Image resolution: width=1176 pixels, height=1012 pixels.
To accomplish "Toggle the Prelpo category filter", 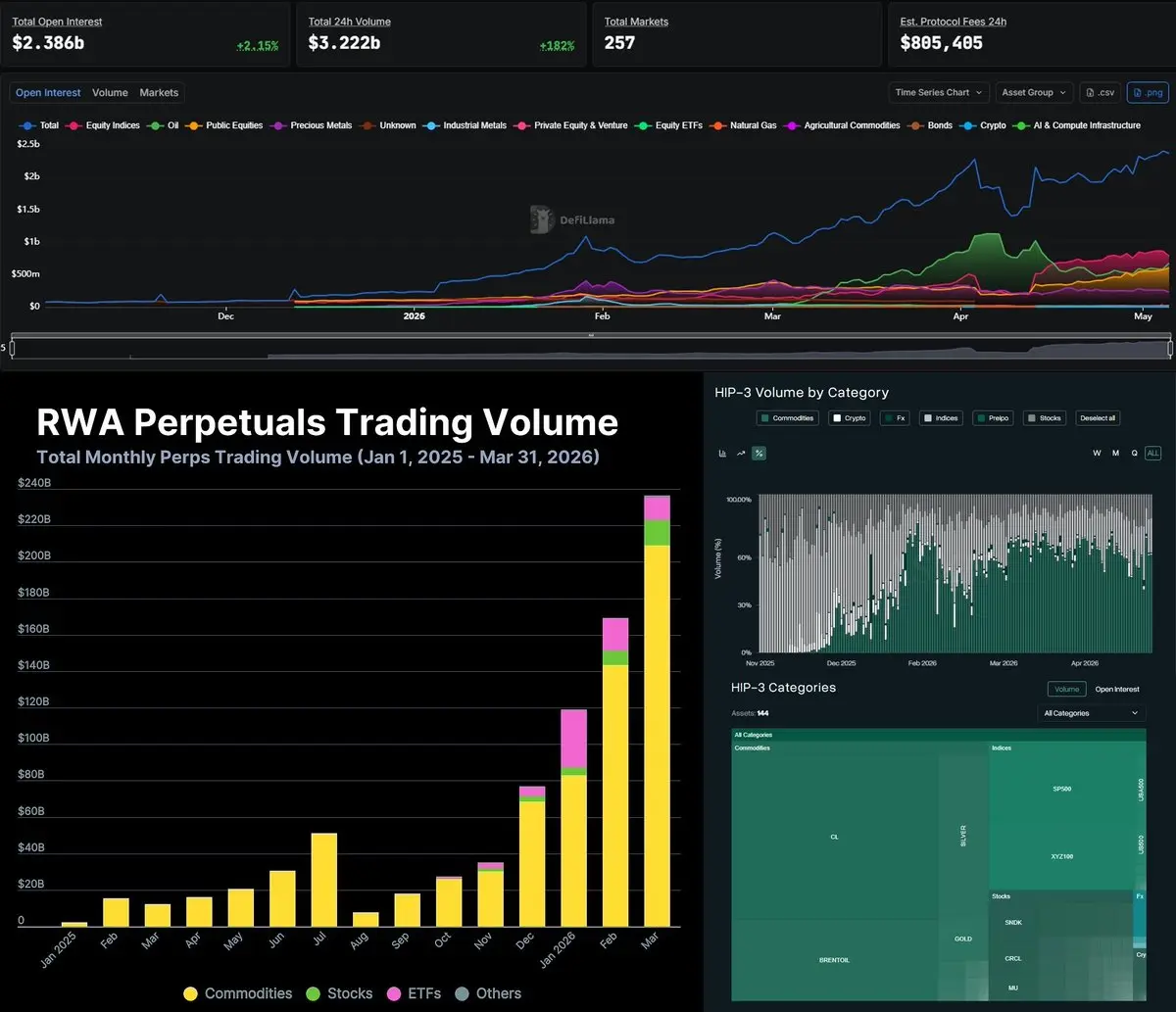I will [993, 418].
